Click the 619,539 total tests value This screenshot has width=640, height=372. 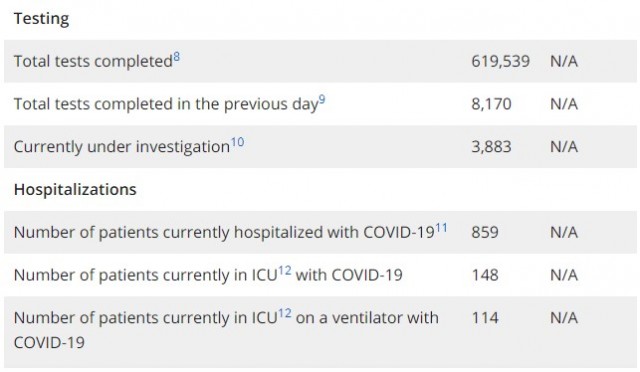click(x=500, y=61)
